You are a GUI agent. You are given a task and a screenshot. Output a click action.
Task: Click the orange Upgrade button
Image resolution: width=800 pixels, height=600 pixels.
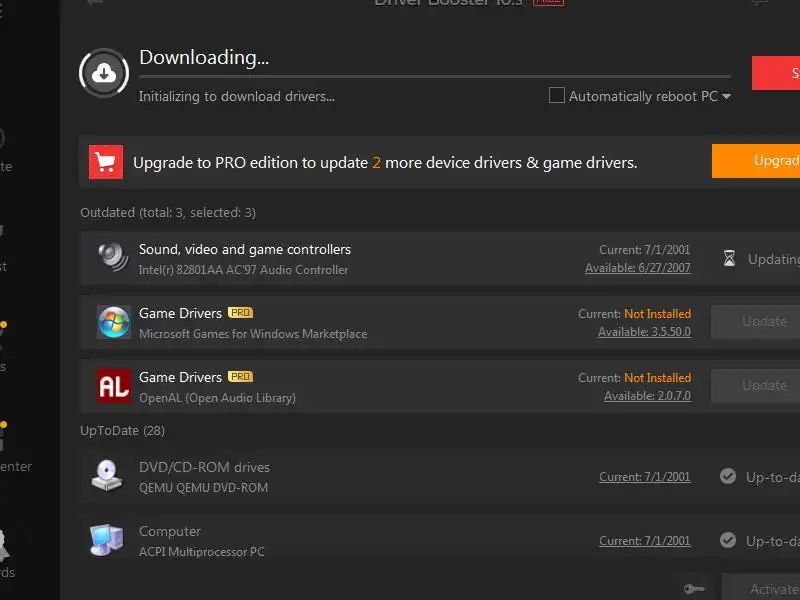click(x=756, y=161)
